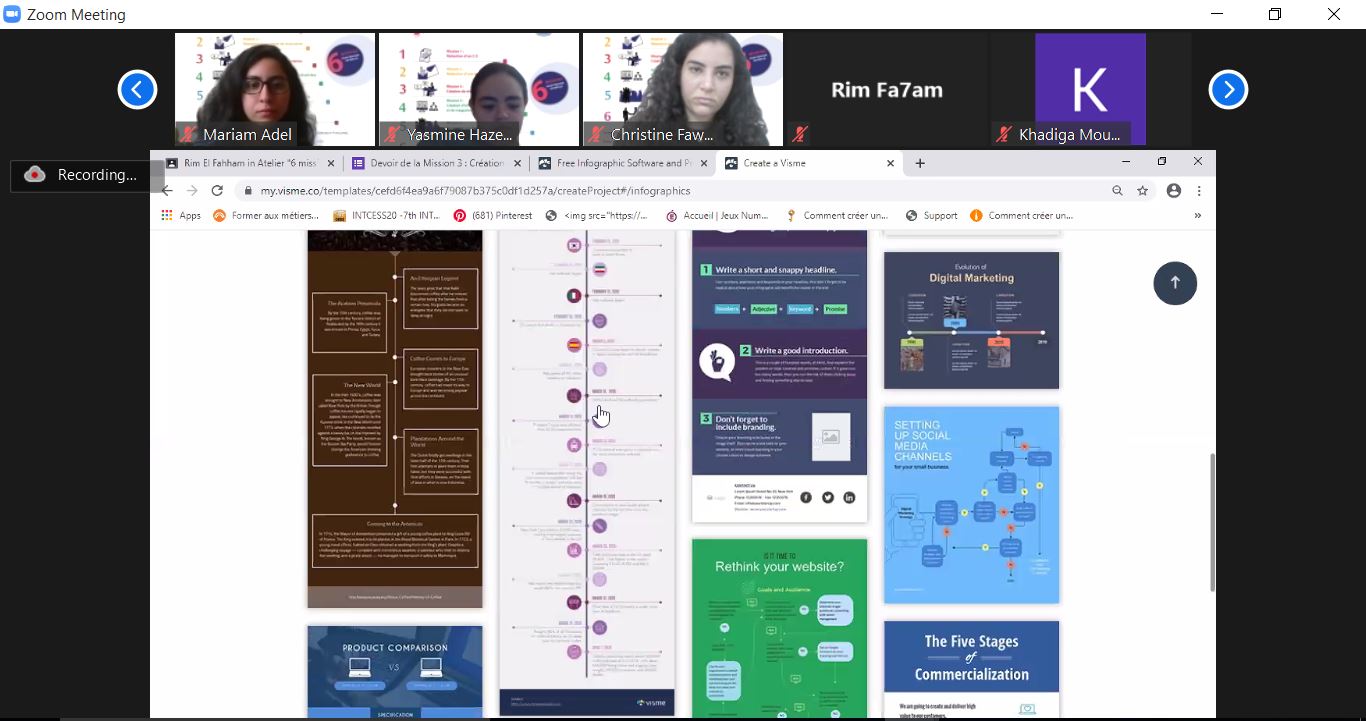Viewport: 1366px width, 721px height.
Task: Close the 'Create a Visme' tab
Action: [890, 163]
